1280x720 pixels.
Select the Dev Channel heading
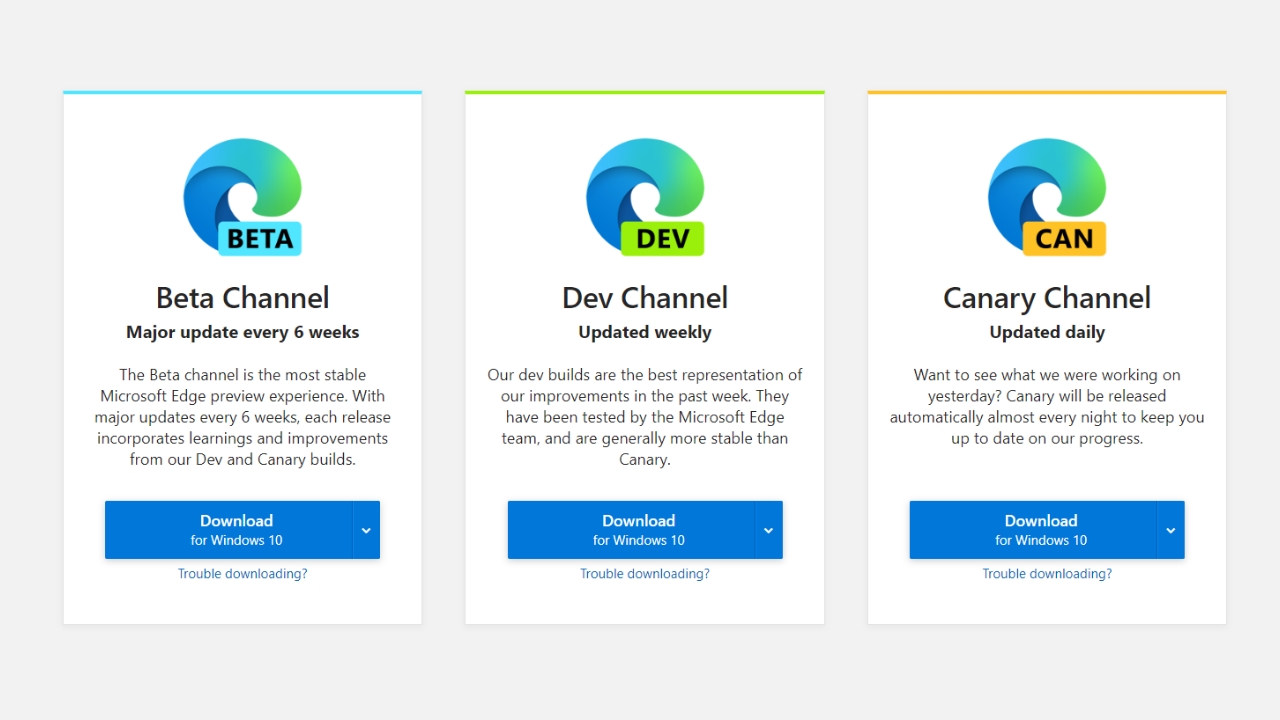(x=645, y=298)
